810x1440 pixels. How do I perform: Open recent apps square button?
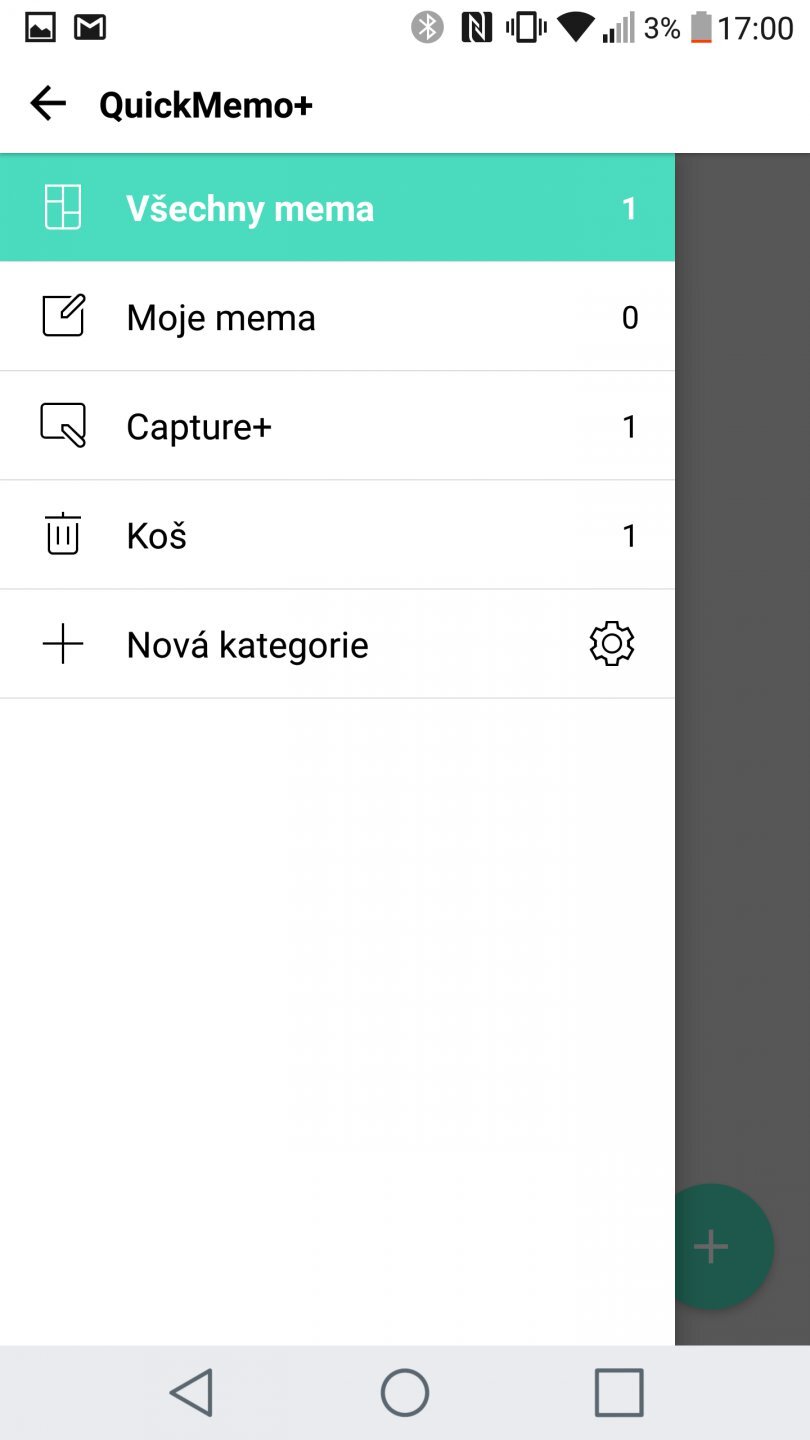point(618,1392)
